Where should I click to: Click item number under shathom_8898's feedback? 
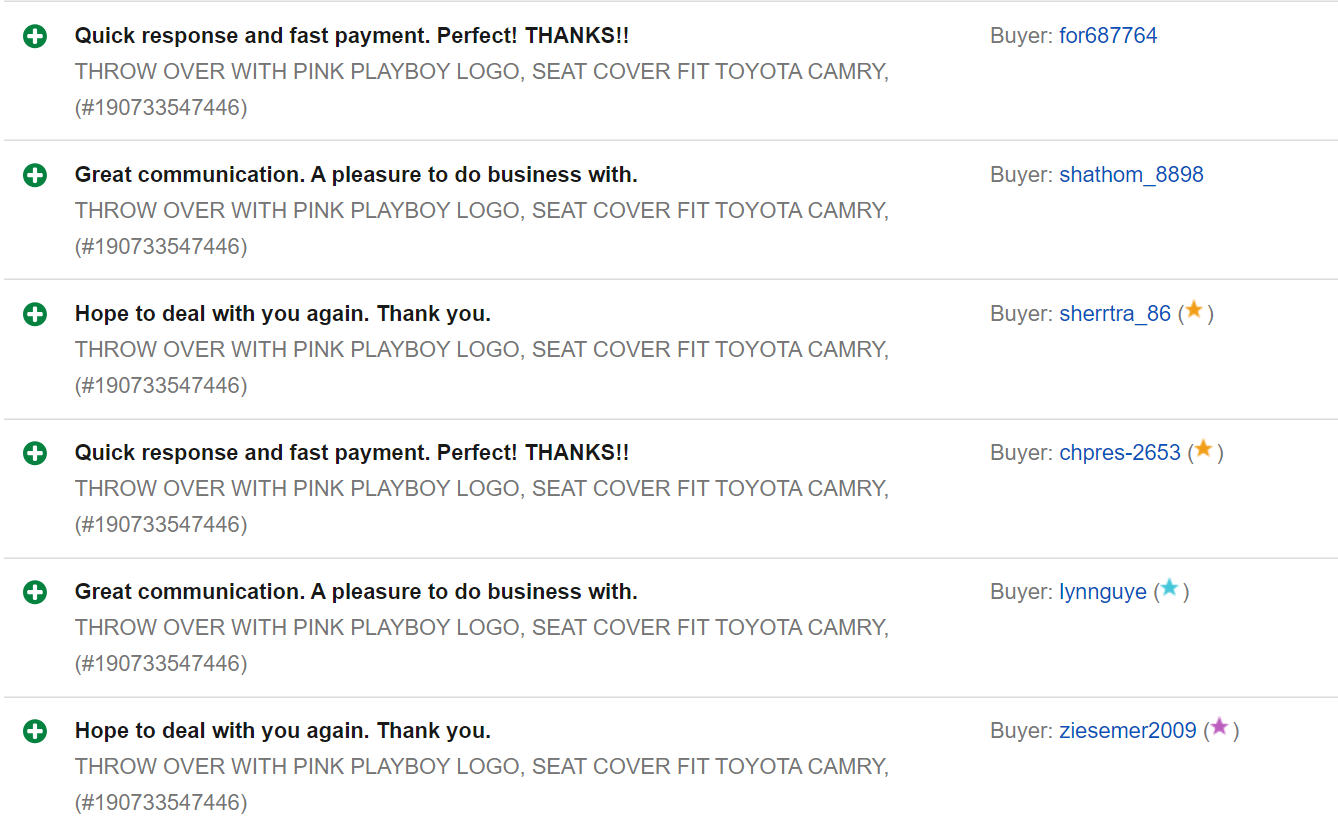pos(161,246)
